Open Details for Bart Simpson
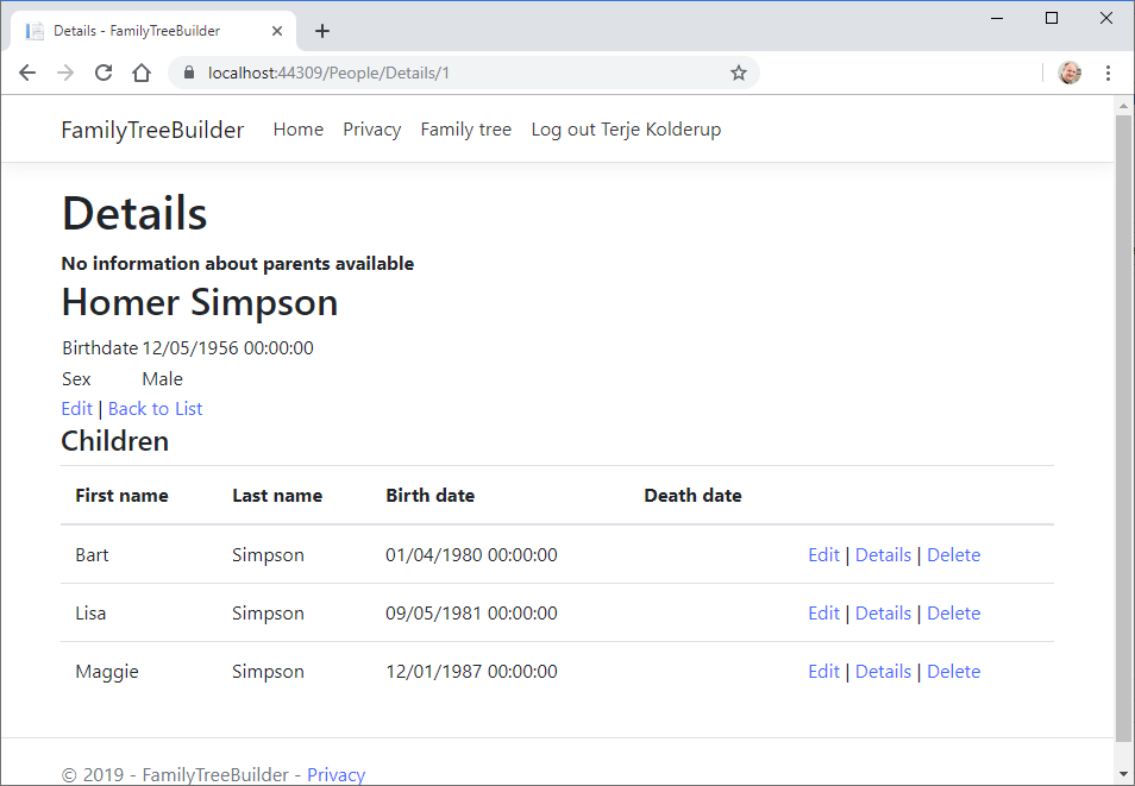Screen dimensions: 1135x786 pos(882,555)
